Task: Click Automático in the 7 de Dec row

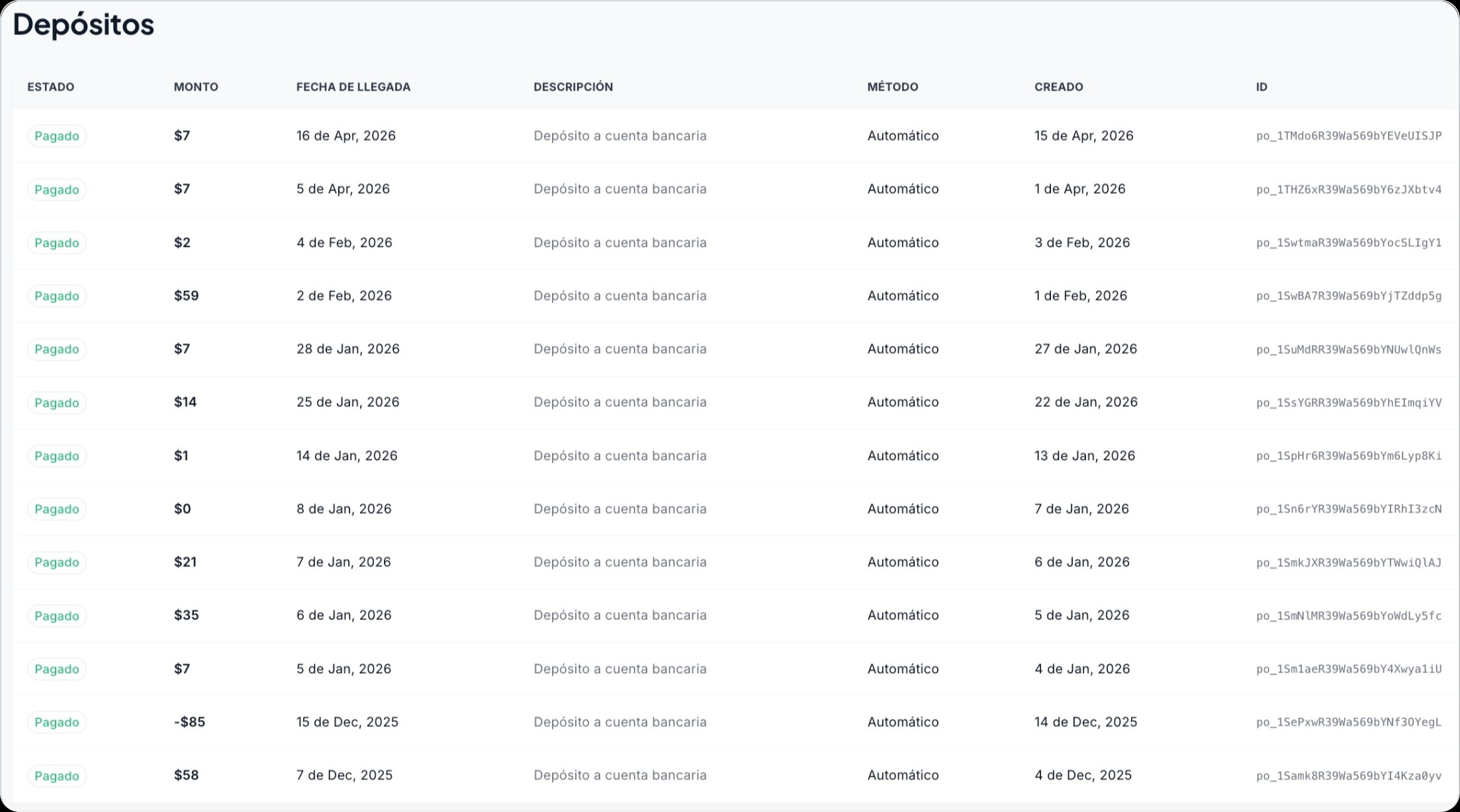Action: tap(903, 775)
